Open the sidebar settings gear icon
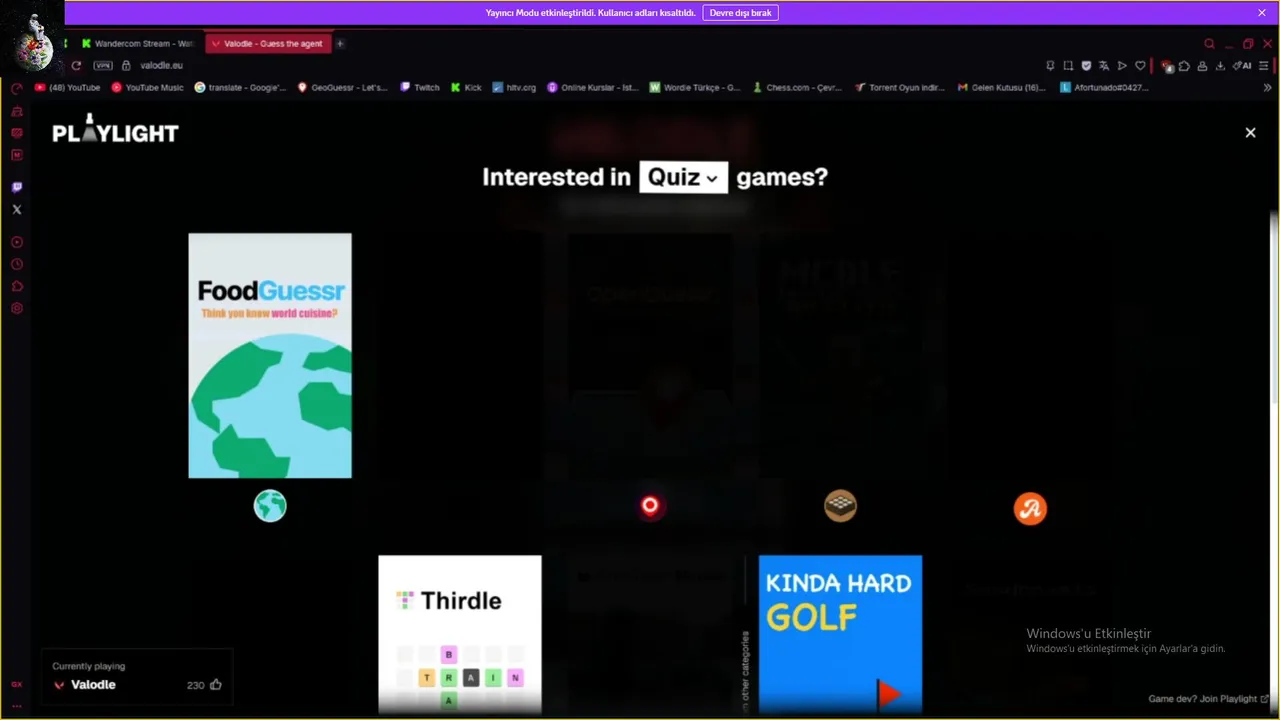 tap(17, 308)
